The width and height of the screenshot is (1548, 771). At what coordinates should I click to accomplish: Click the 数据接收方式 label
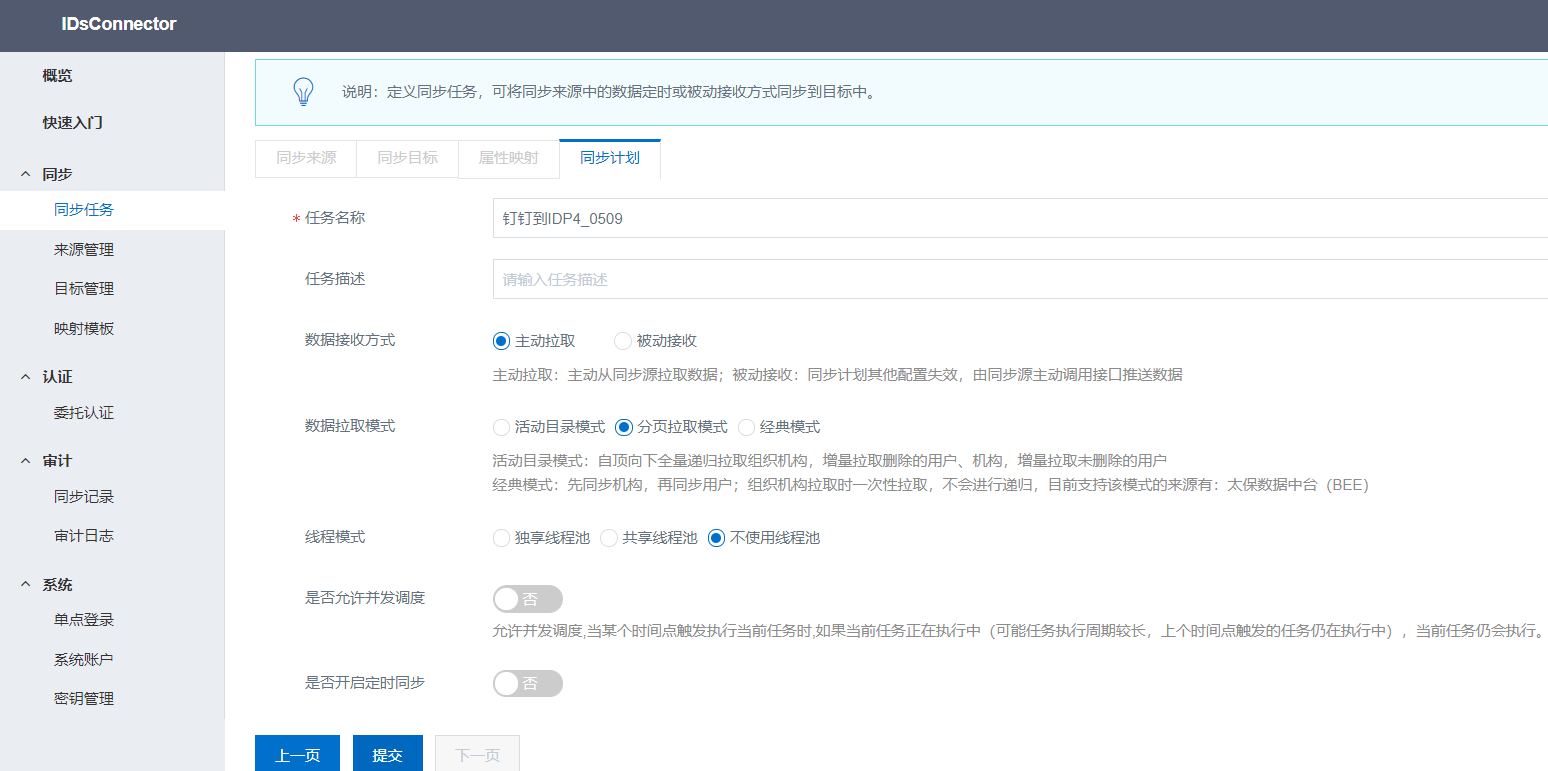pyautogui.click(x=350, y=340)
